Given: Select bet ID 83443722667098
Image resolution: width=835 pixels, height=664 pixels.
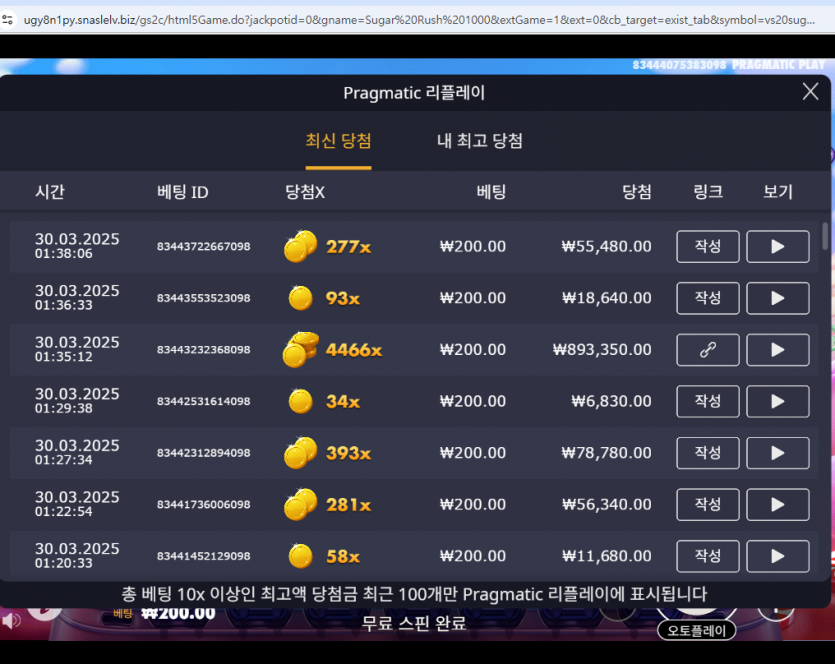Looking at the screenshot, I should click(203, 247).
